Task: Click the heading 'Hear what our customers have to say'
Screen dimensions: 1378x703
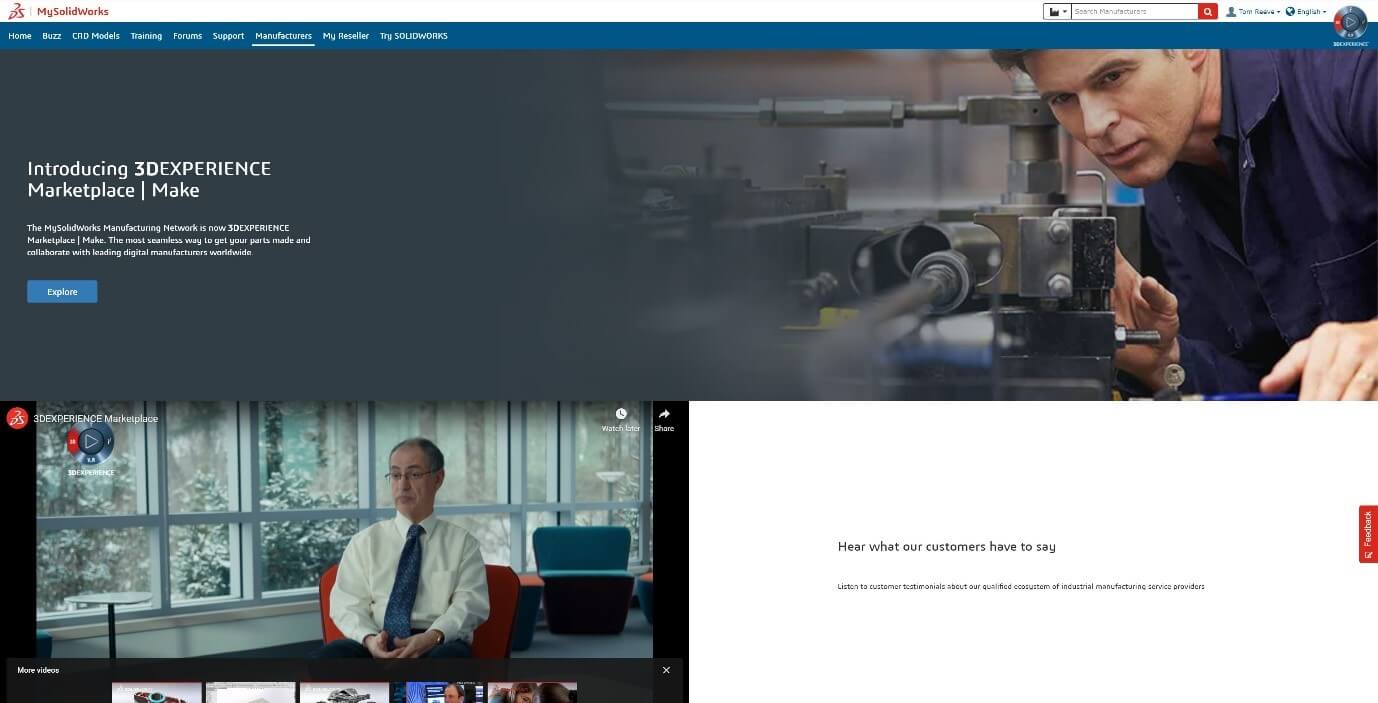Action: pos(947,546)
